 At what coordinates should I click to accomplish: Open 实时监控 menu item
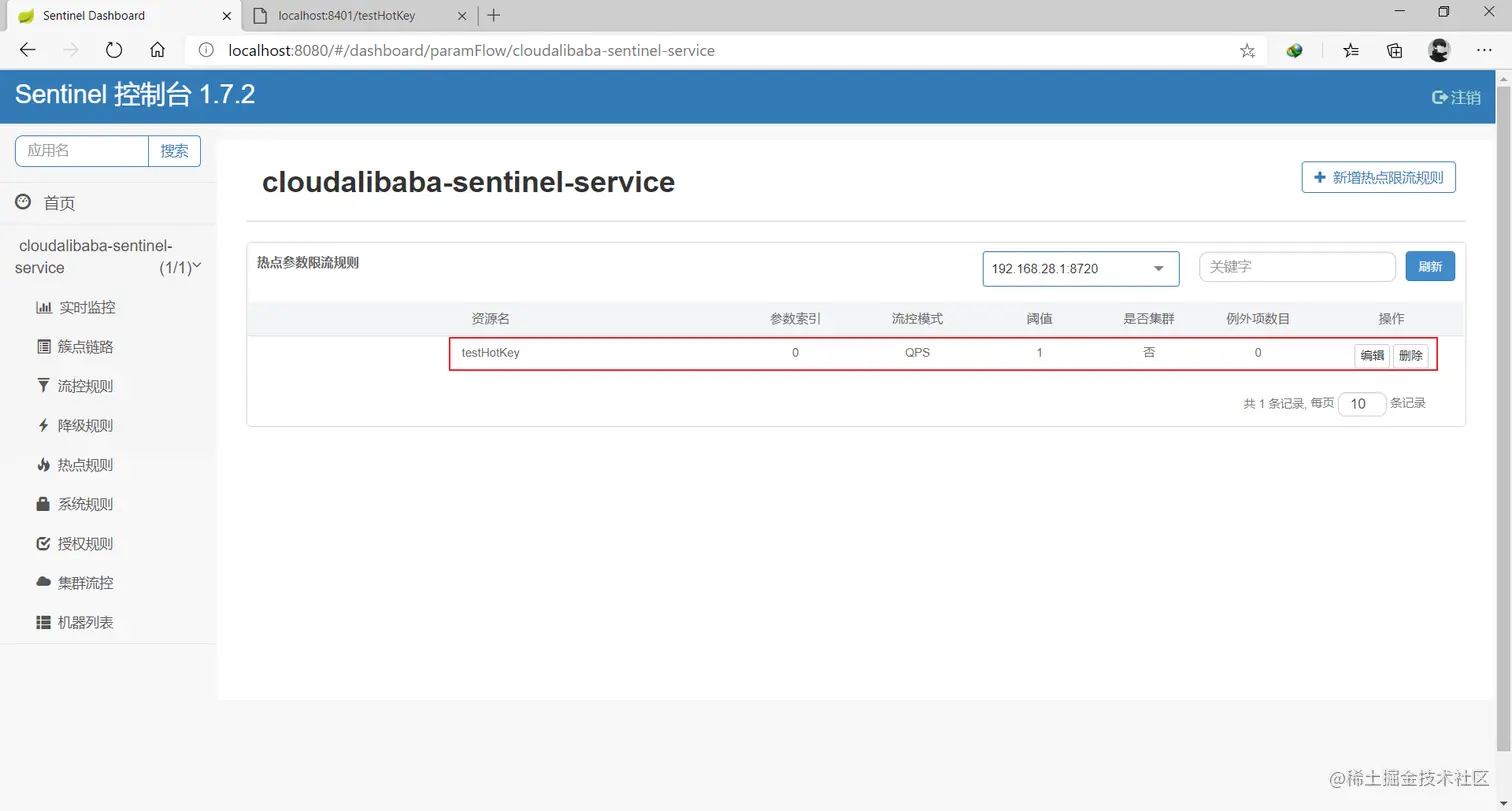pos(76,307)
